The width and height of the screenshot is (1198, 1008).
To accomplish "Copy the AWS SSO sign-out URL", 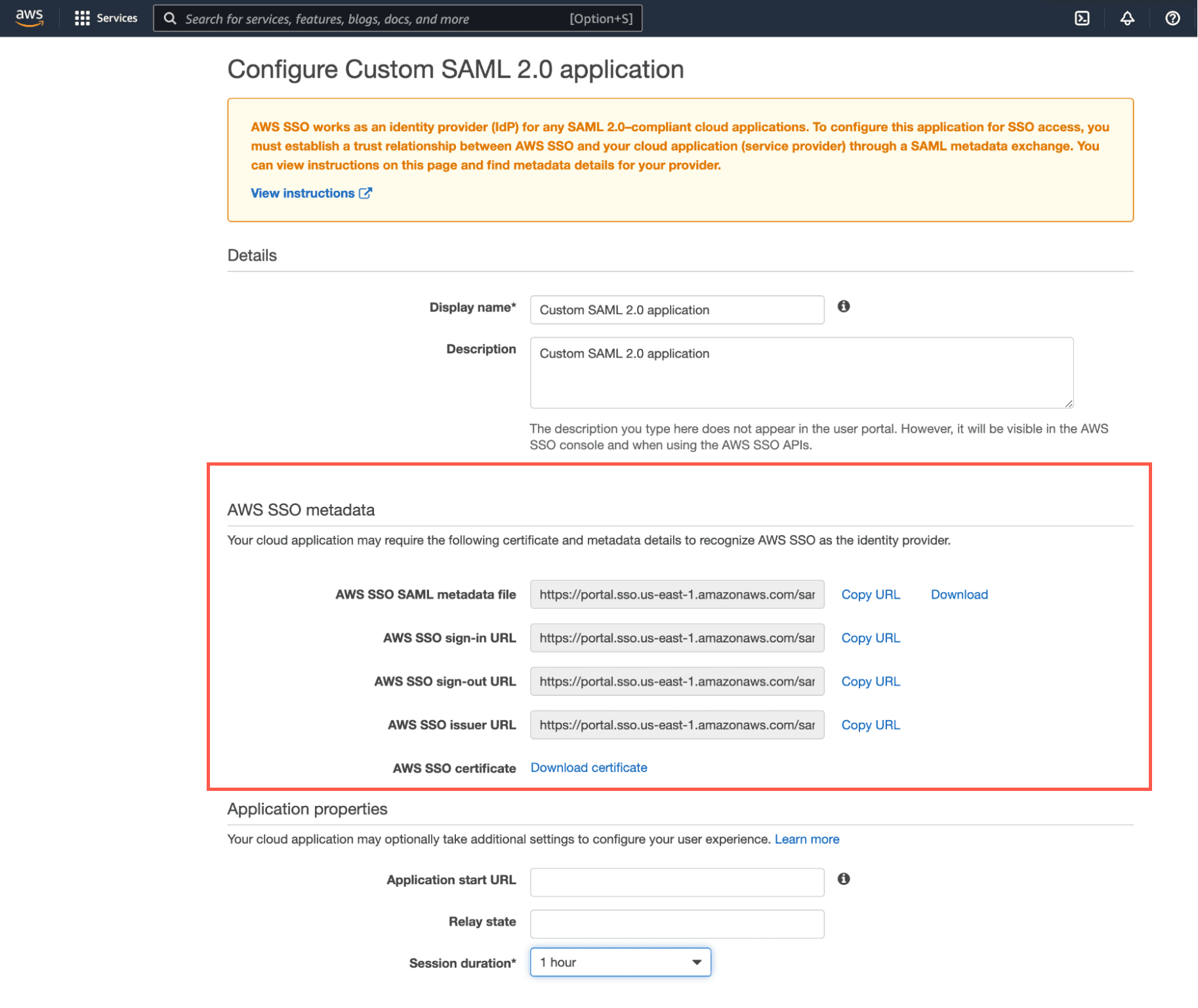I will [x=870, y=681].
